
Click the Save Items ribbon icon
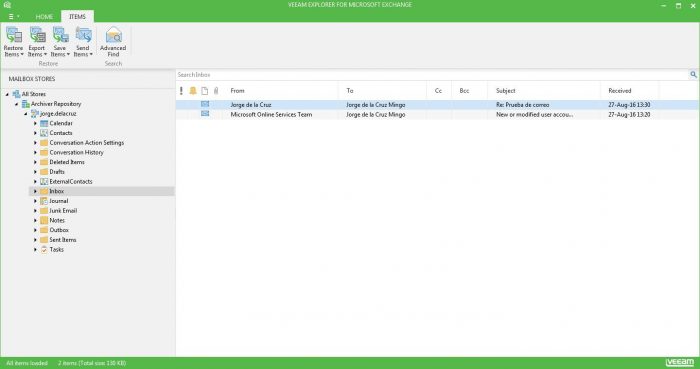(60, 35)
